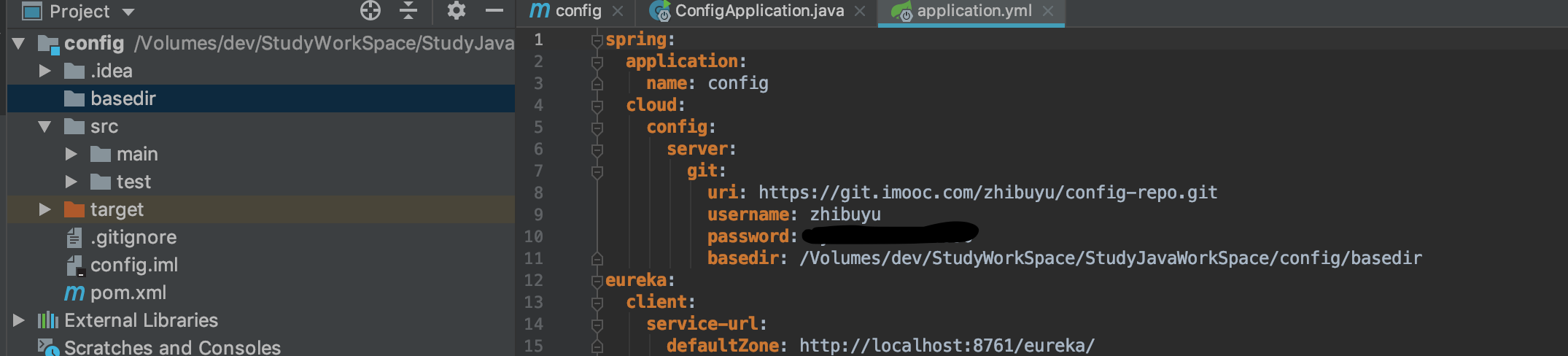Select the basedir folder in tree
The width and height of the screenshot is (1568, 356).
point(123,98)
